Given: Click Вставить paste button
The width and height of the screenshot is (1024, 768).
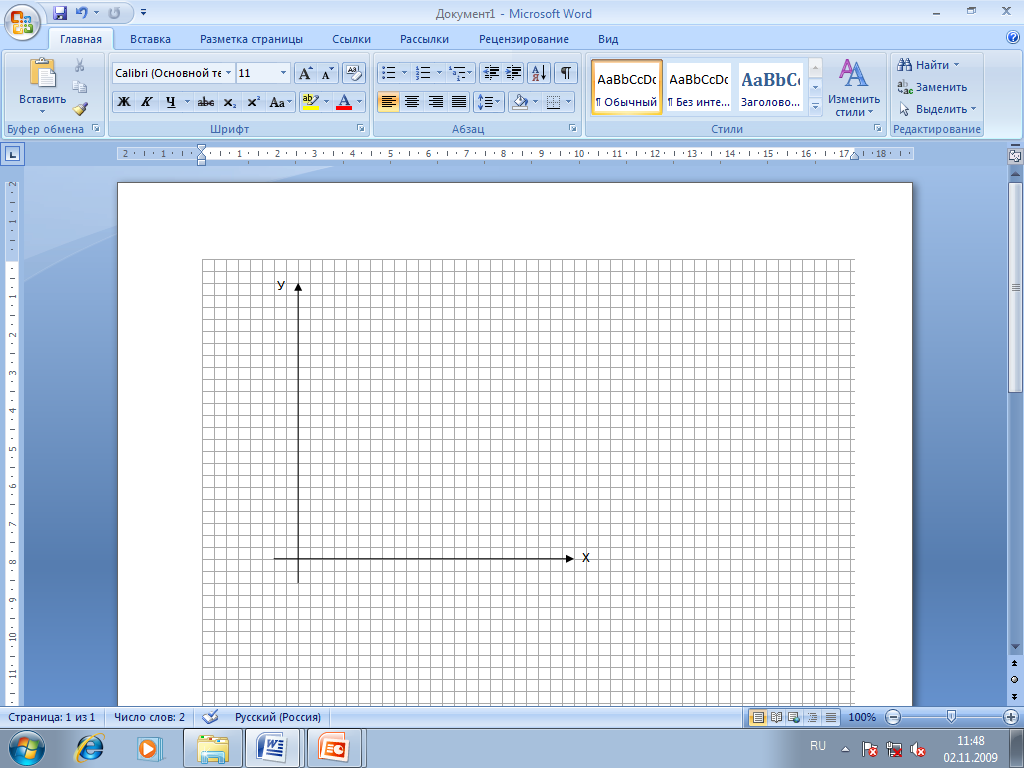Looking at the screenshot, I should click(x=42, y=86).
